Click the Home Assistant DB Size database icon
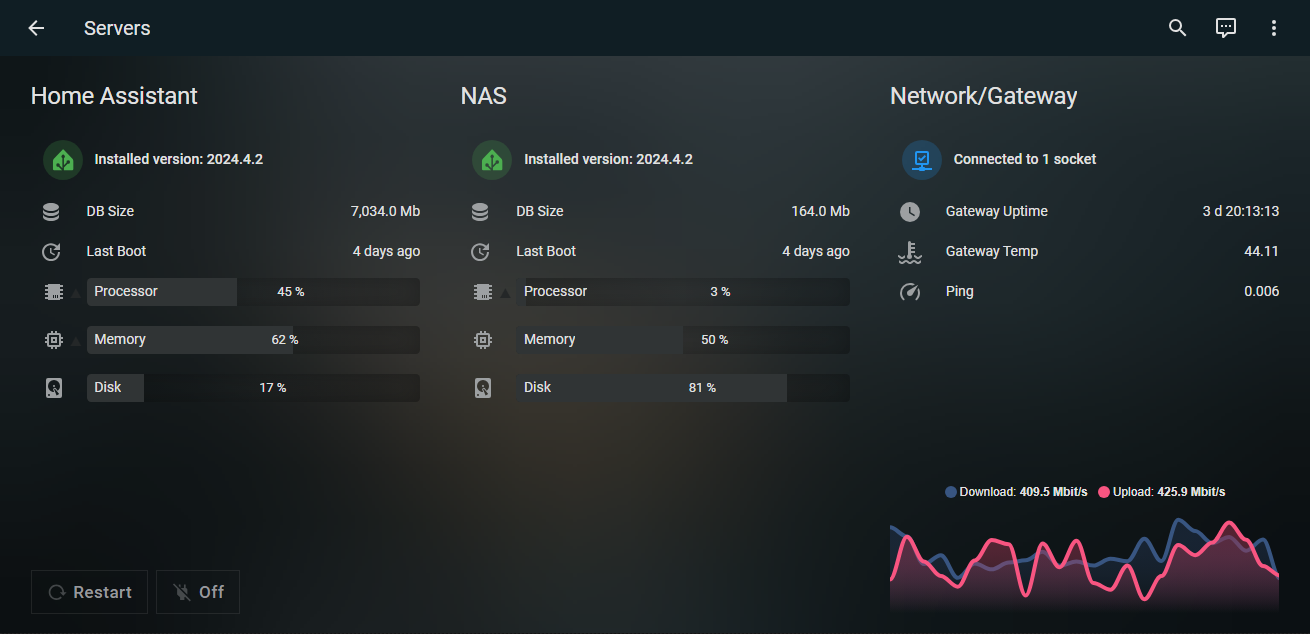The image size is (1310, 634). pyautogui.click(x=51, y=212)
